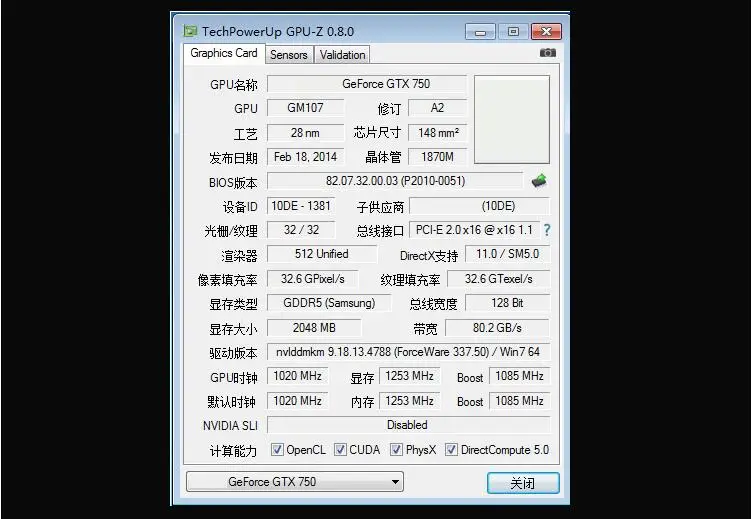The width and height of the screenshot is (752, 519).
Task: Click GPU时钟 row Boost 1085 MHz value
Action: [519, 376]
